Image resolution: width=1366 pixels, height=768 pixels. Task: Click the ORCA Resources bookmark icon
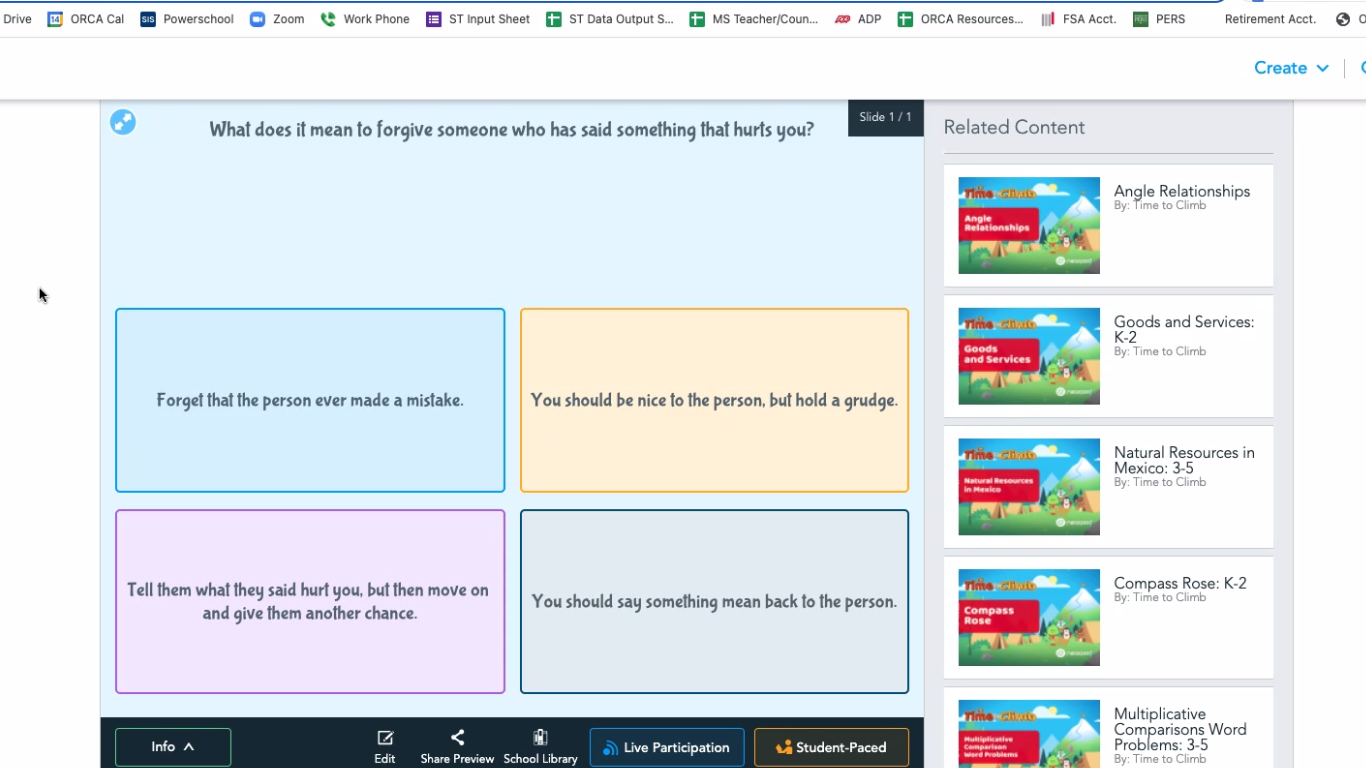click(905, 19)
